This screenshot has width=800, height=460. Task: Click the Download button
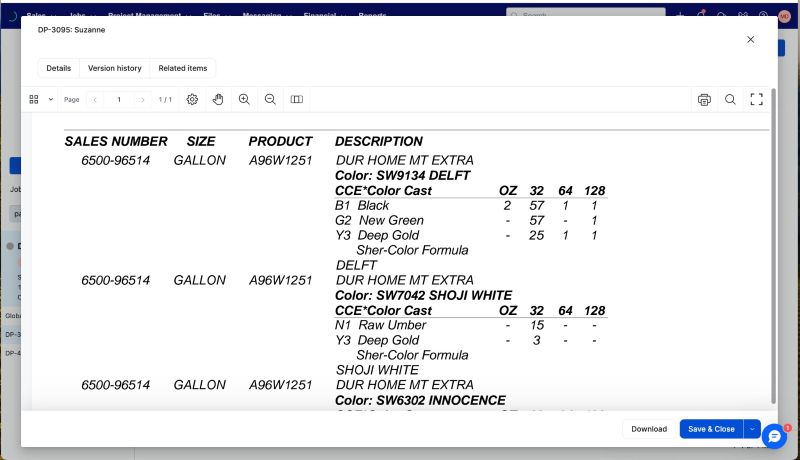point(649,429)
